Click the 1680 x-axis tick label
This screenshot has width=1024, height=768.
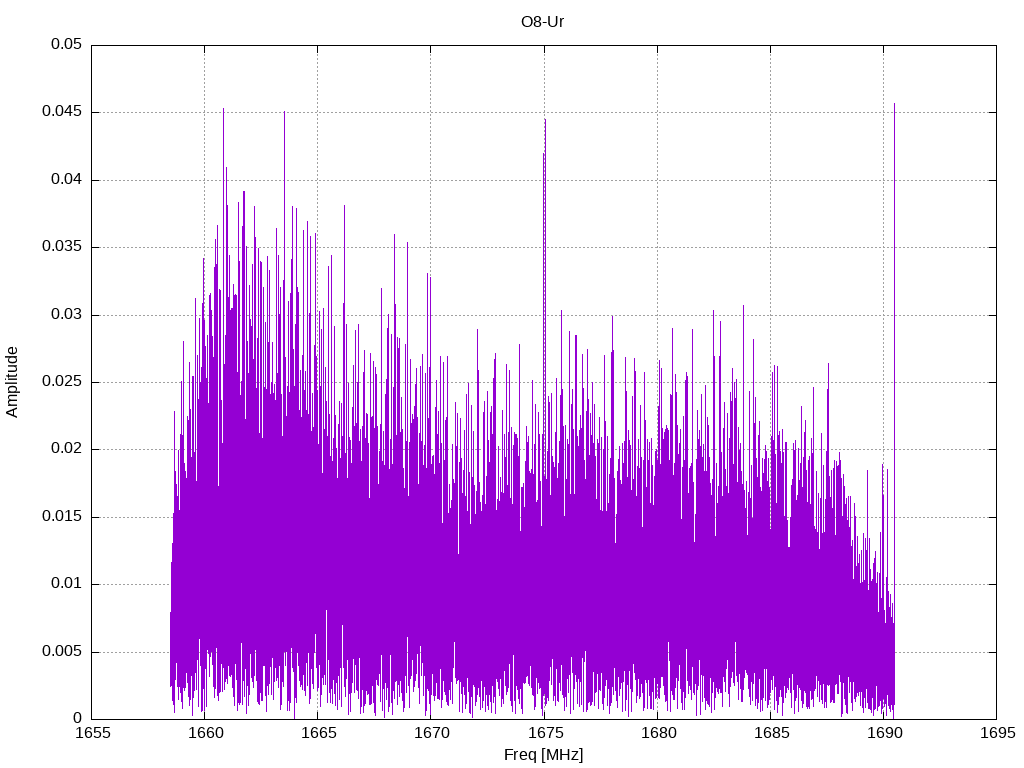tap(658, 733)
